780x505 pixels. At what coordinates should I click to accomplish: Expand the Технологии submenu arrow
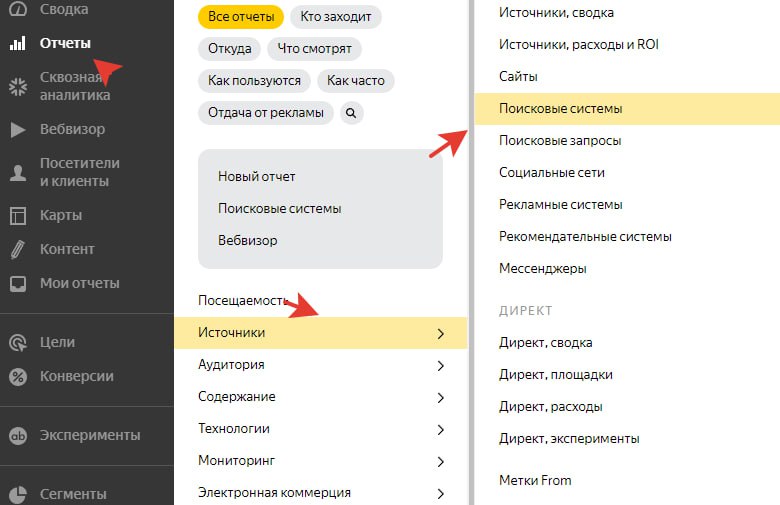pos(440,429)
